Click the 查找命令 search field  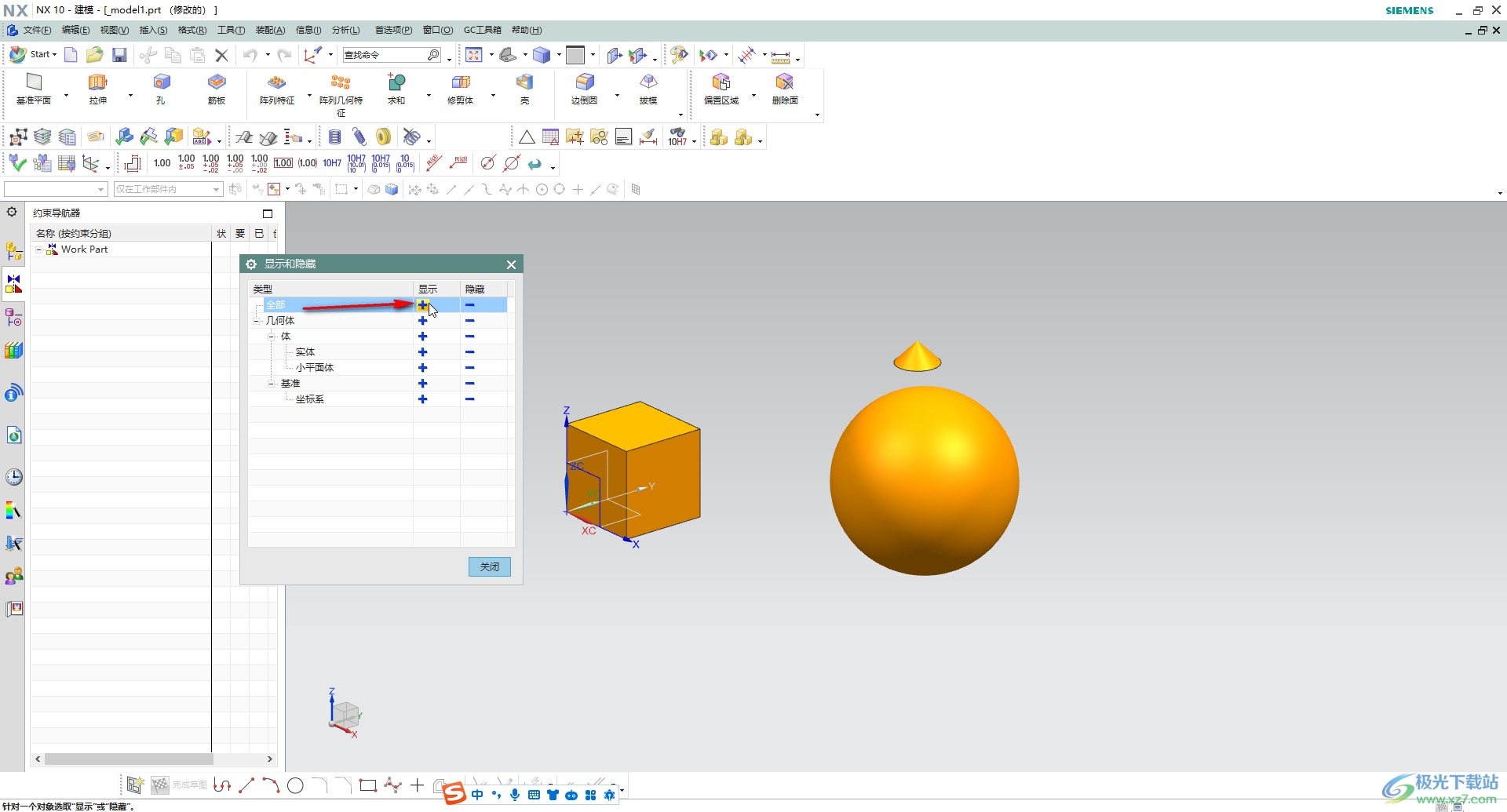tap(385, 55)
